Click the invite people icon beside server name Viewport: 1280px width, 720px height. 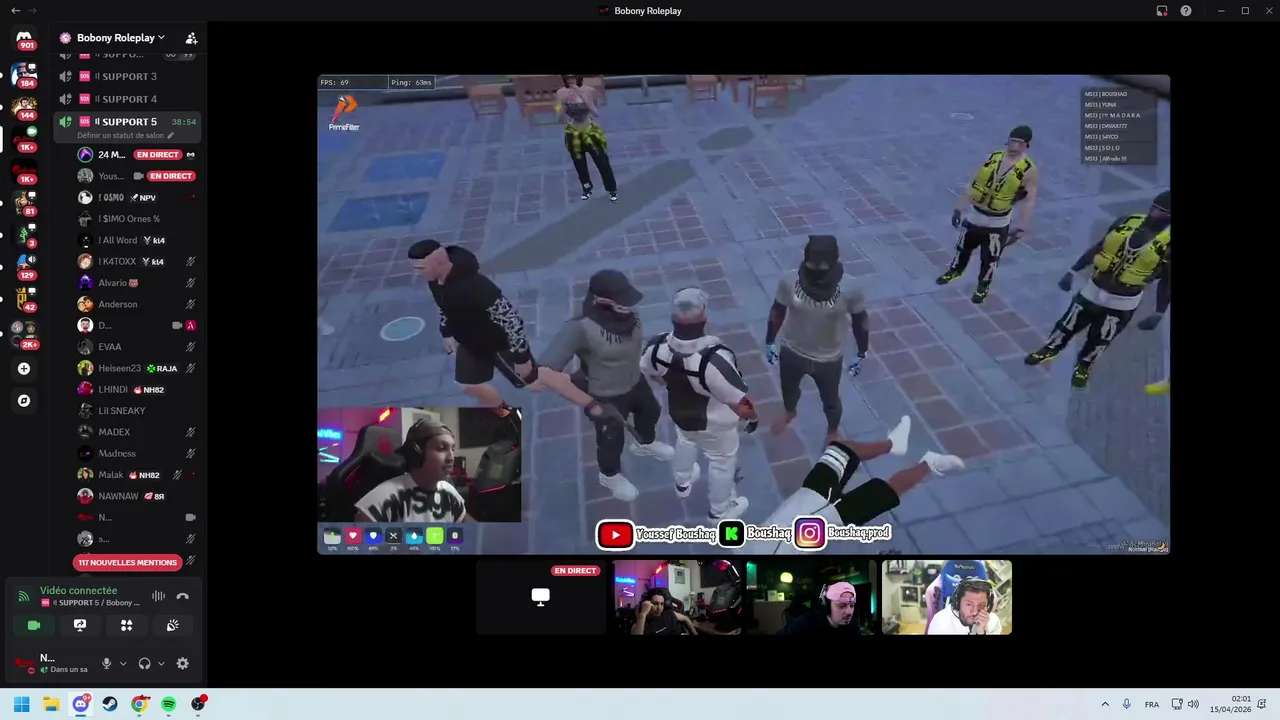pyautogui.click(x=191, y=38)
